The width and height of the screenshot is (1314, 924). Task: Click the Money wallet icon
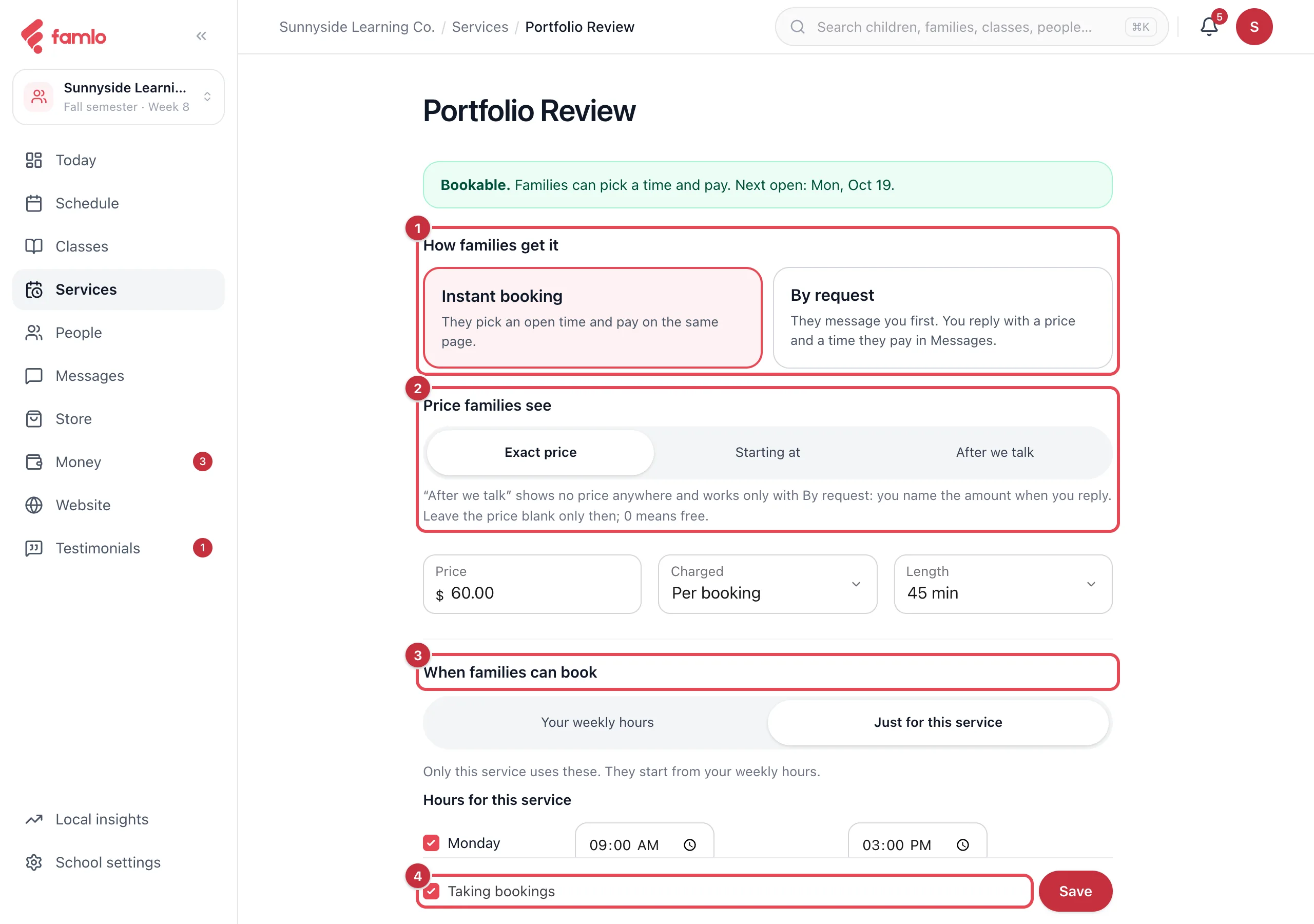(34, 462)
